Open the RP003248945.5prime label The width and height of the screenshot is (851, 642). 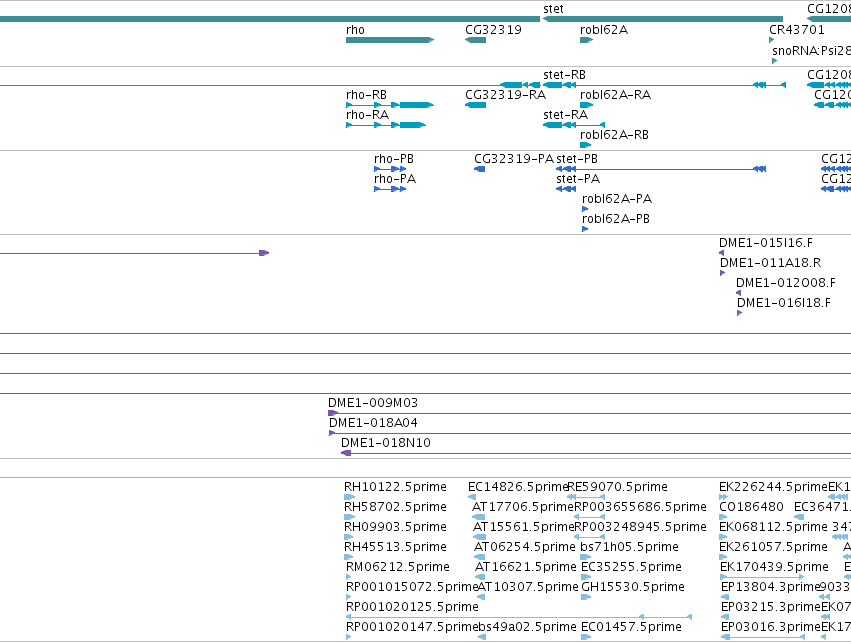point(640,527)
